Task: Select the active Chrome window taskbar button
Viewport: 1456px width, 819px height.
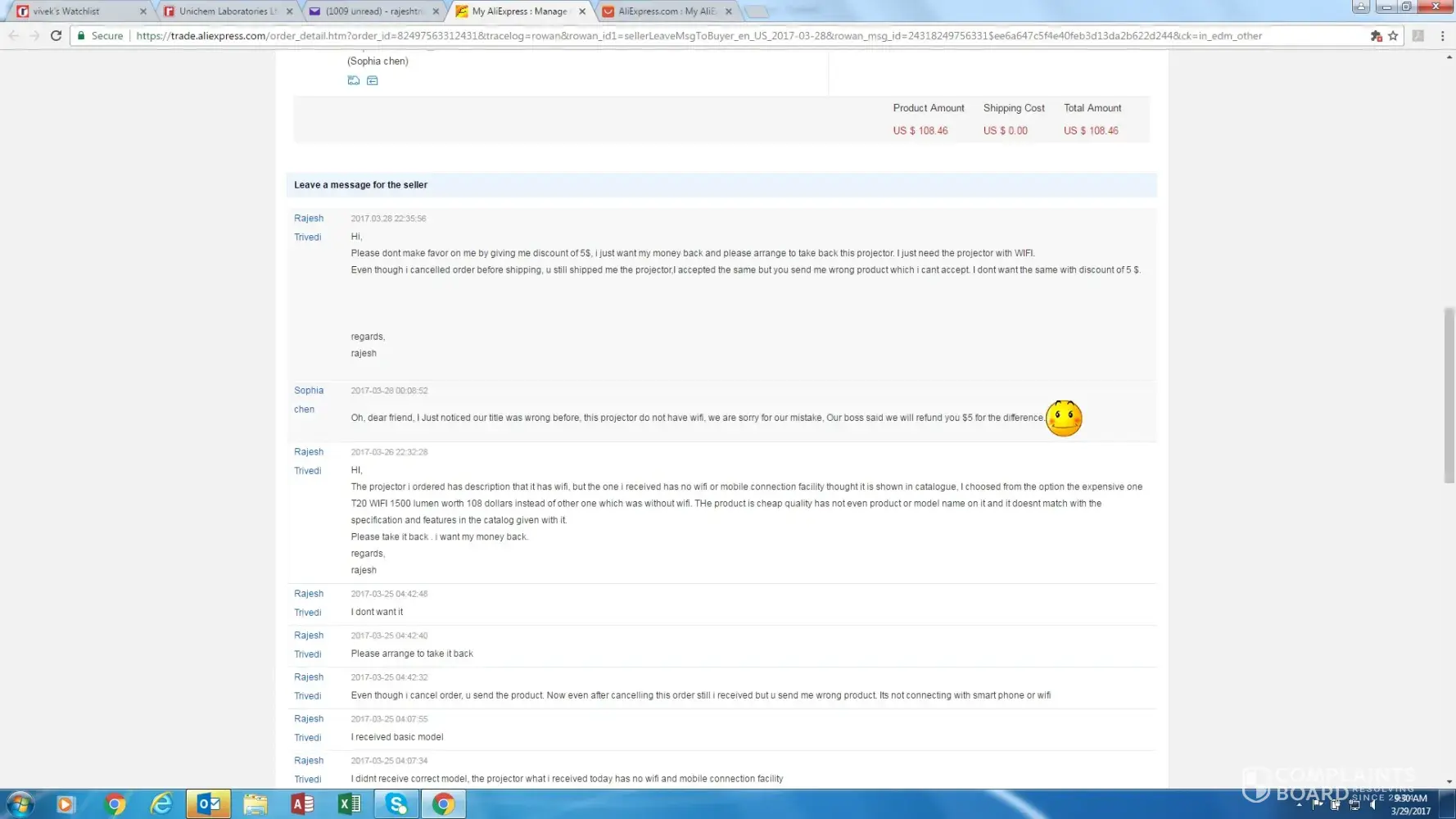Action: 444,804
